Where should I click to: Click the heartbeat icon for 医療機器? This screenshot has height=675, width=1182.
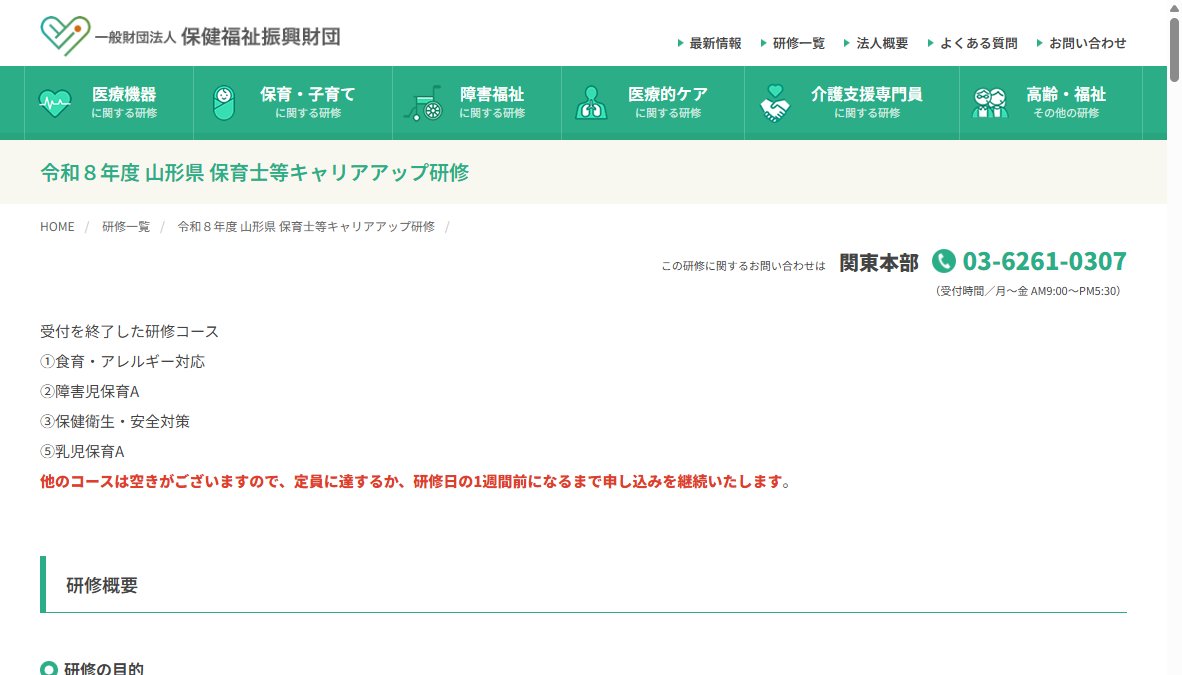[55, 103]
